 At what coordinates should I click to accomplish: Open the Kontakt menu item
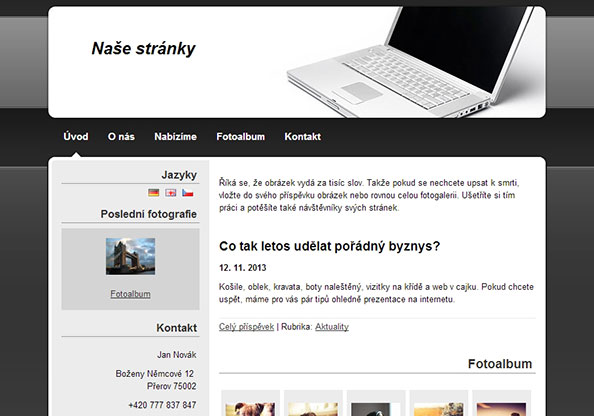(303, 136)
